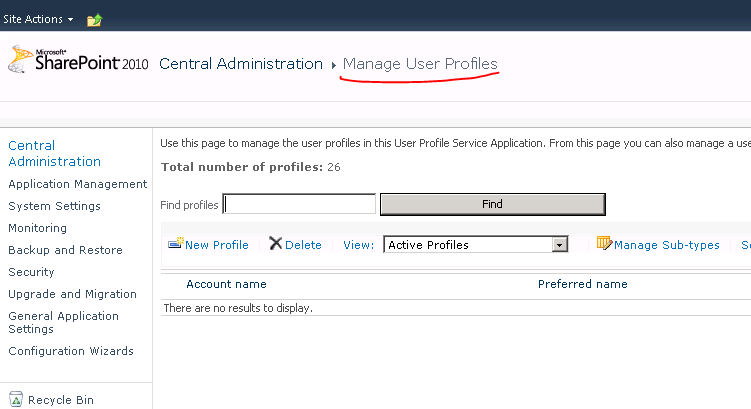
Task: Click the Manage Sub-types icon
Action: coord(604,243)
